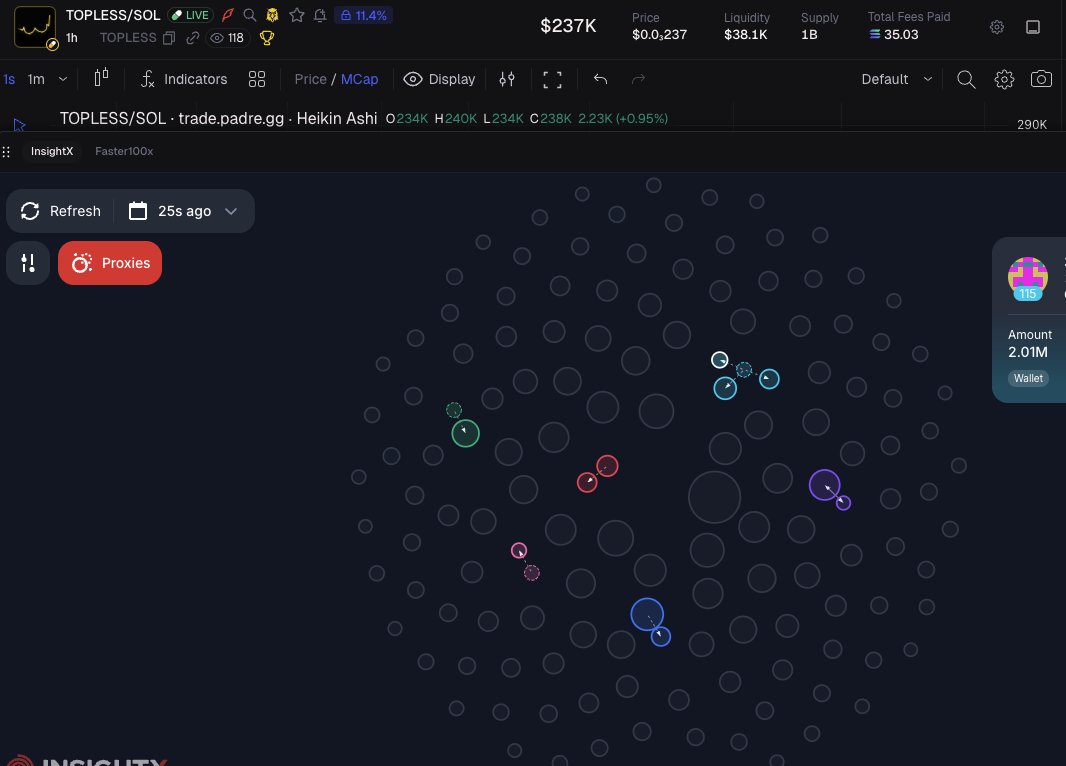Switch to the Faster100x tab
1066x766 pixels.
pyautogui.click(x=124, y=152)
